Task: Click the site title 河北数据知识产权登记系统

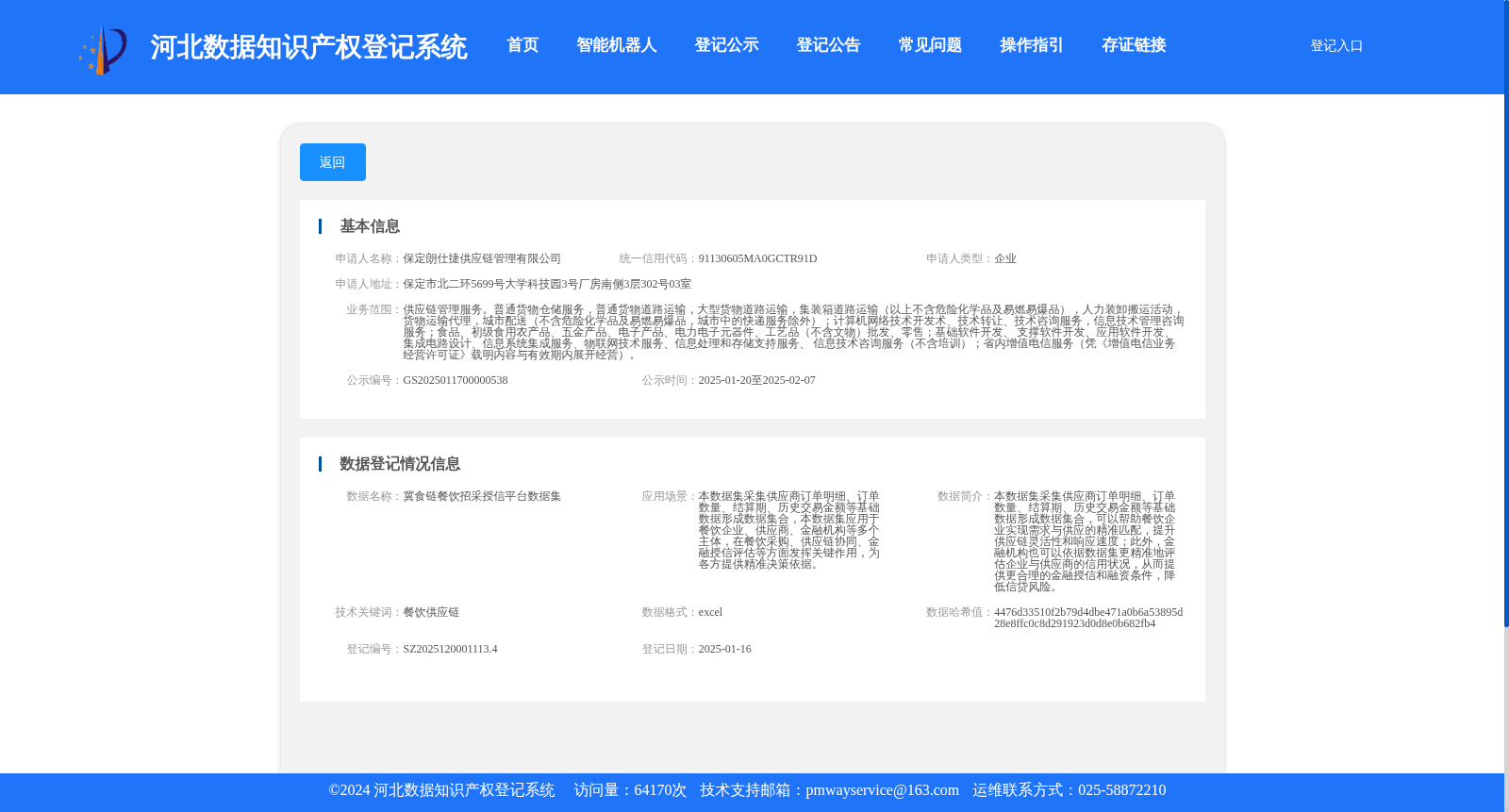Action: tap(308, 47)
